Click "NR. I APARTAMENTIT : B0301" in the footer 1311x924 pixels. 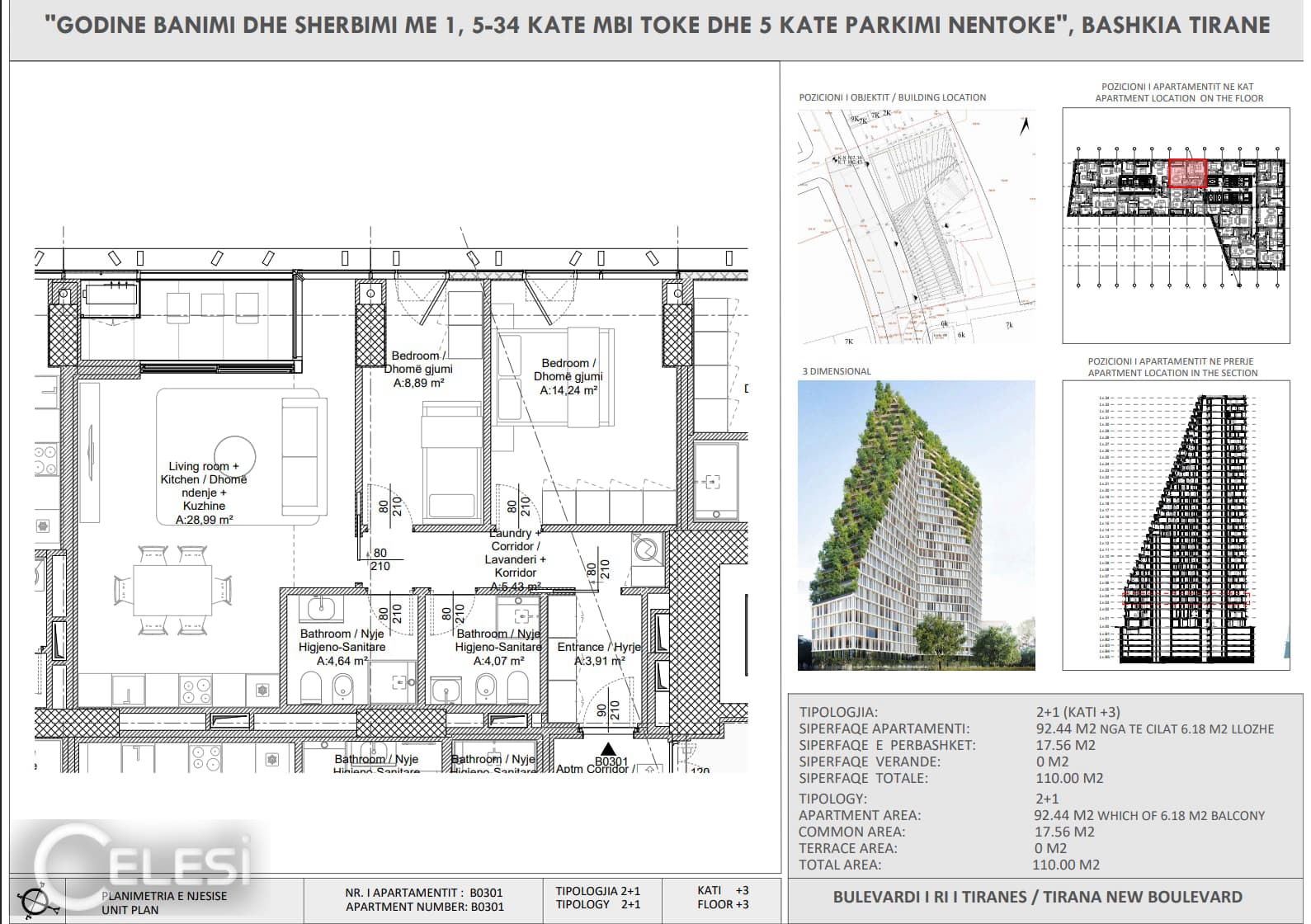click(424, 893)
